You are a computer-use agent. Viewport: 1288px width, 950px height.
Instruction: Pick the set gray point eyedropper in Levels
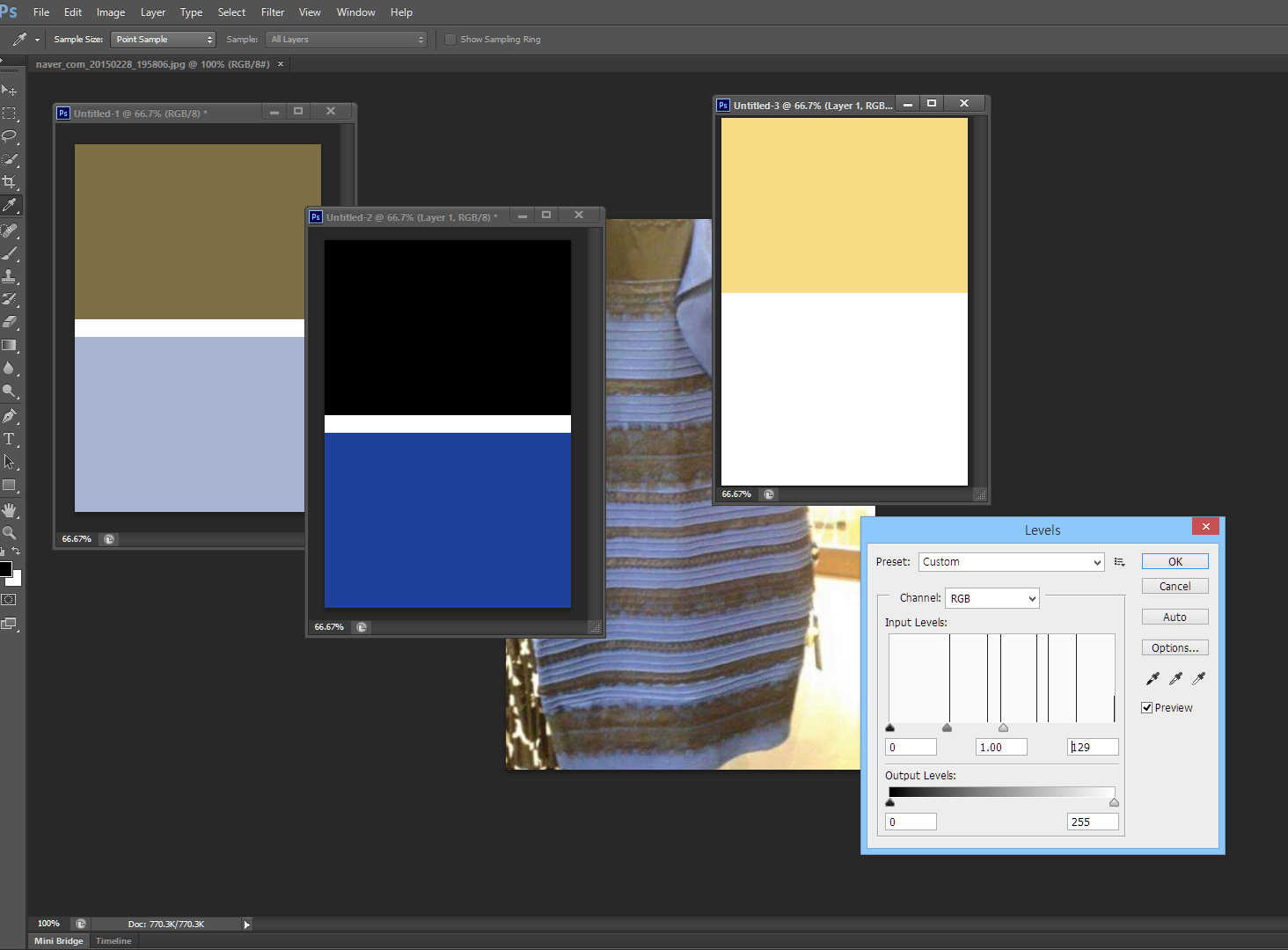click(1175, 678)
